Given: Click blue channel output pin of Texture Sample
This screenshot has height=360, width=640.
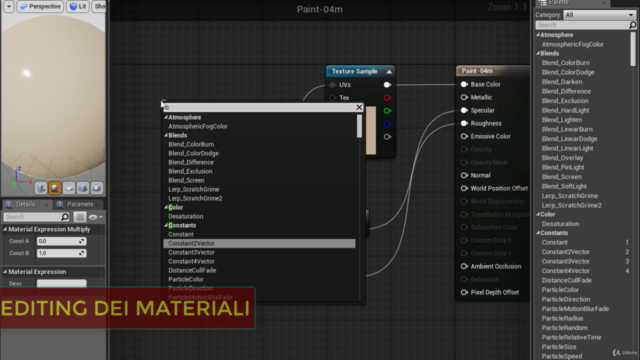Looking at the screenshot, I should 387,124.
